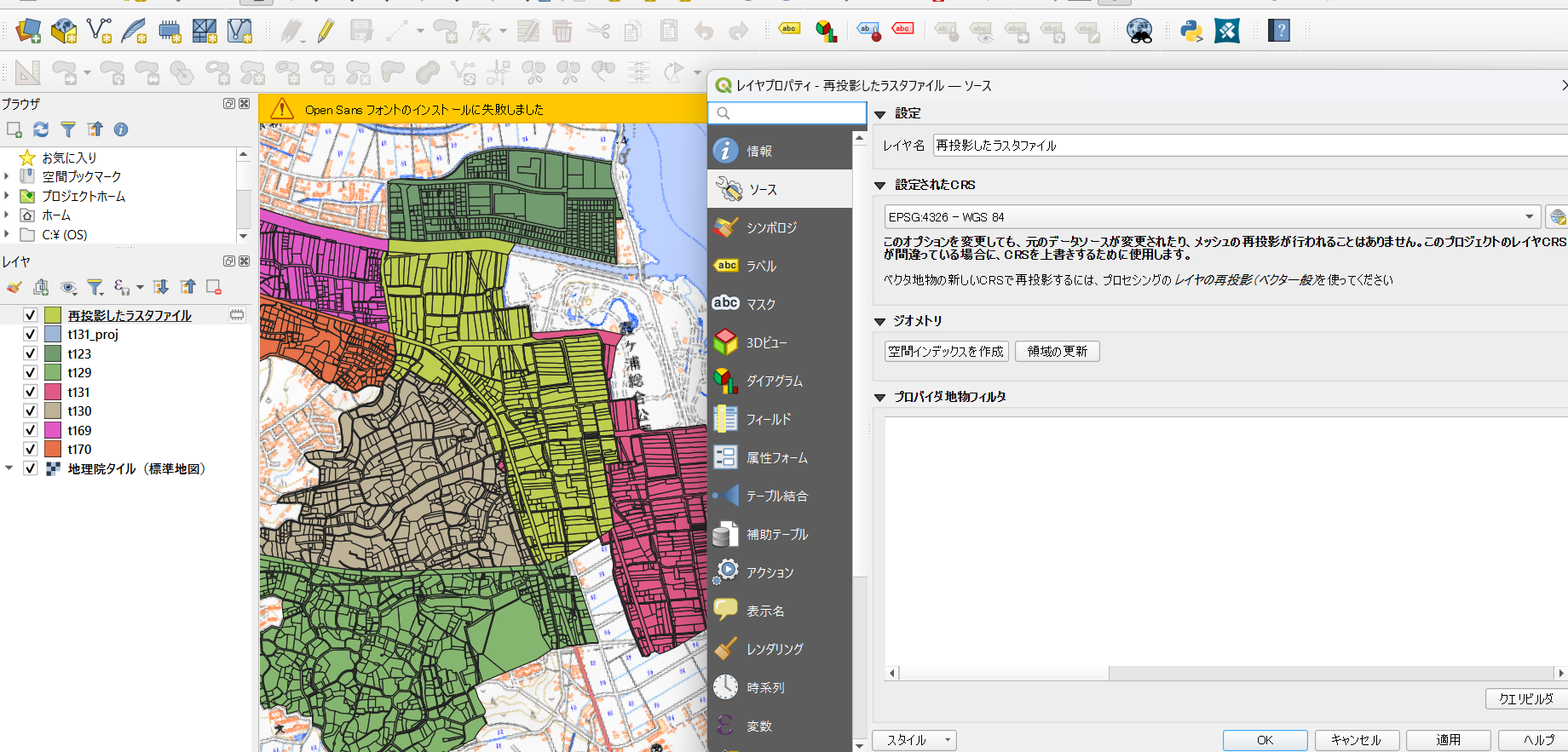
Task: Open the ラベル properties tab
Action: pos(761,266)
